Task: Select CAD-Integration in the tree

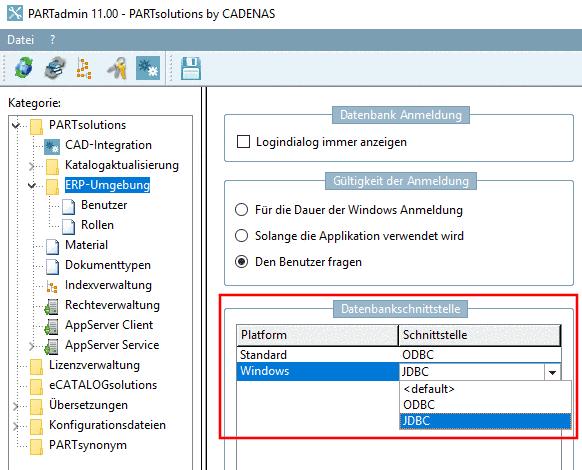Action: tap(108, 145)
